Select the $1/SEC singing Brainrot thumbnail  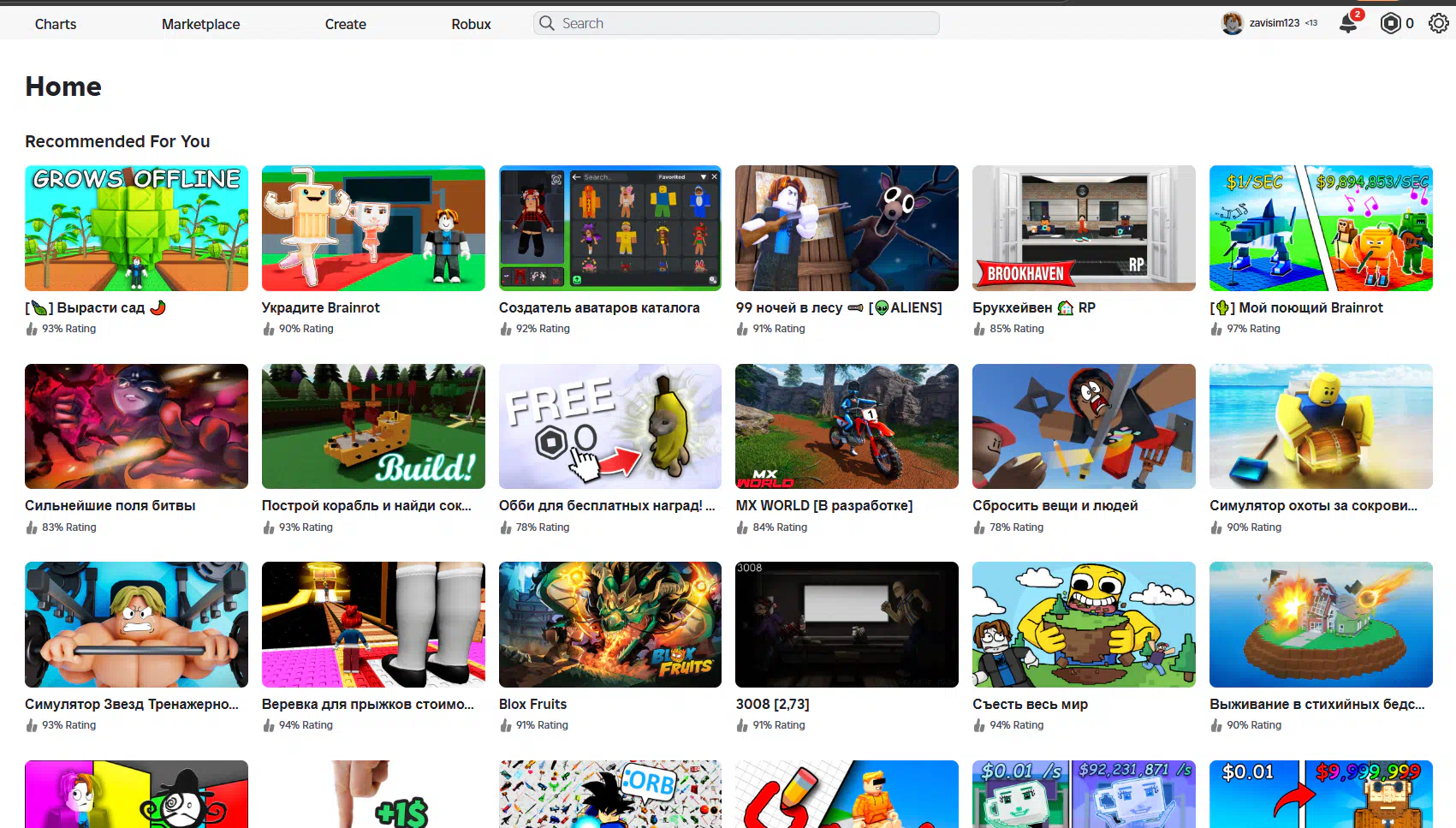1321,228
